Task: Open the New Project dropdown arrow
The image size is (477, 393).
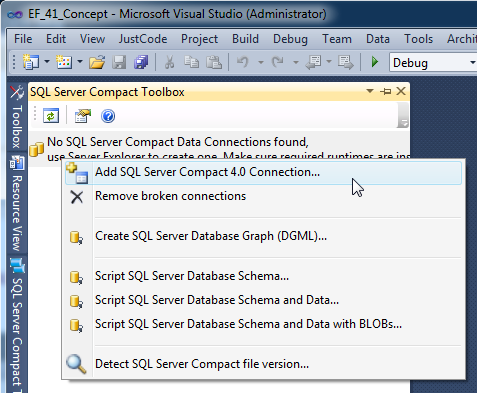Action: [x=47, y=62]
